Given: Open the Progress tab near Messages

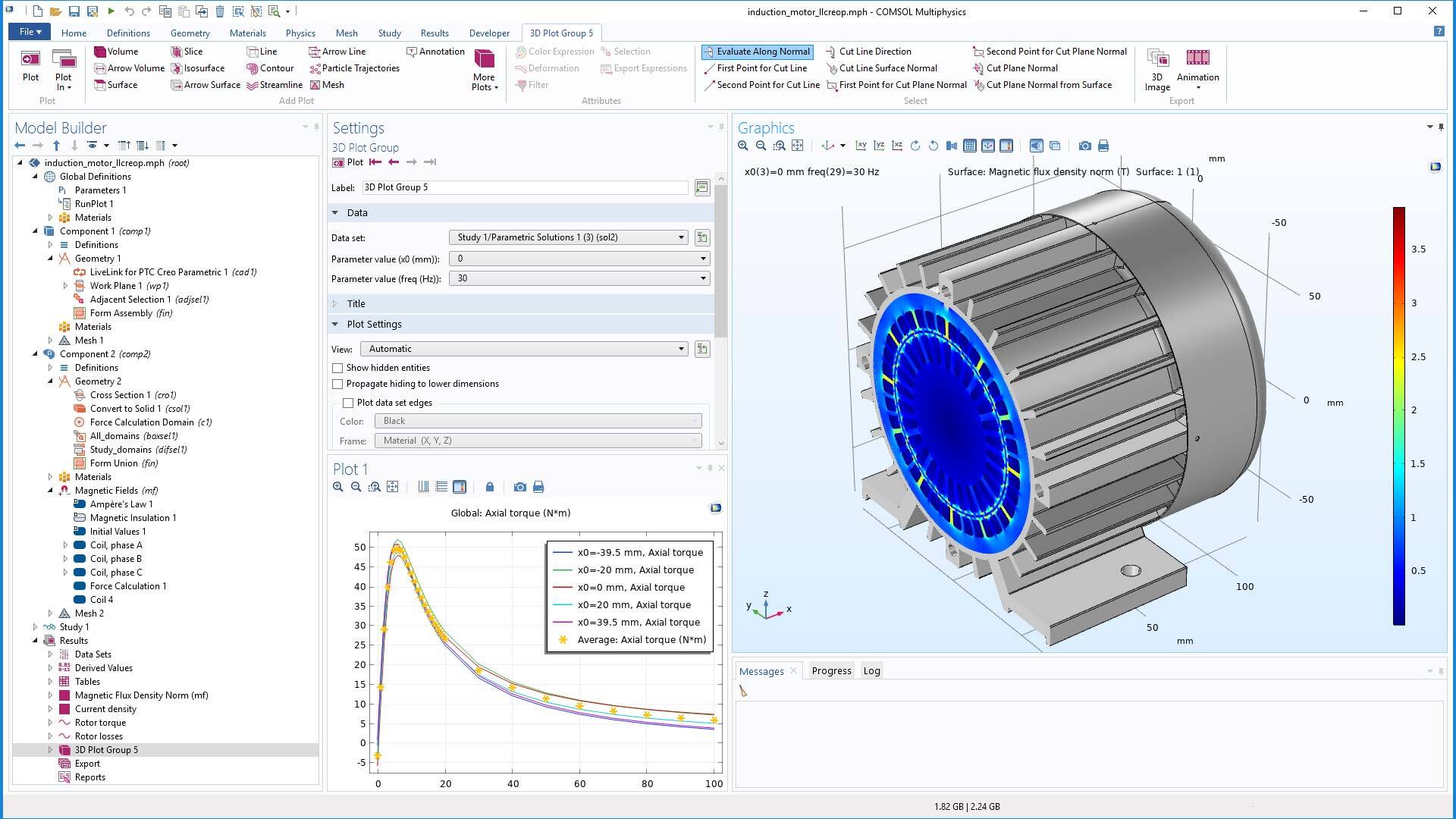Looking at the screenshot, I should 831,670.
